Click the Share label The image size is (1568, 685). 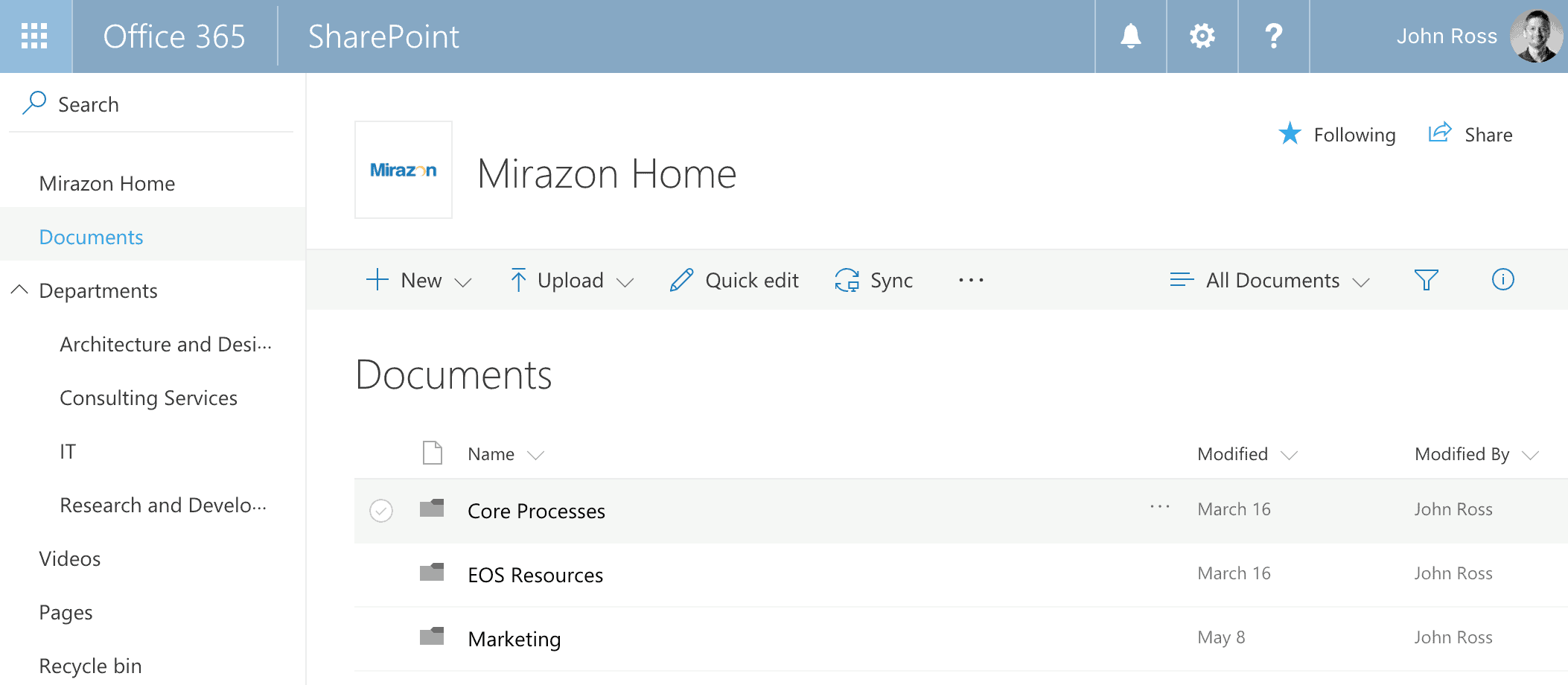[x=1488, y=135]
